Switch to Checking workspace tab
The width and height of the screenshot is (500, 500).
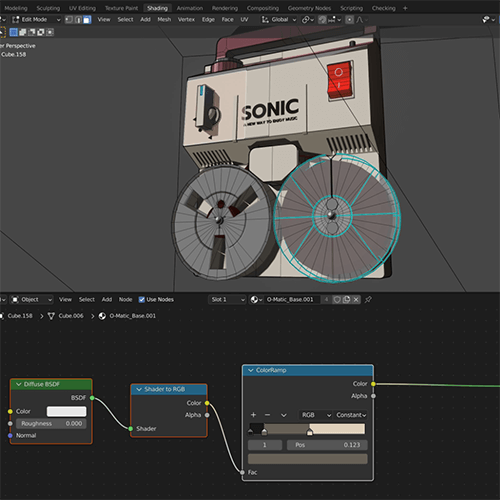click(x=384, y=8)
